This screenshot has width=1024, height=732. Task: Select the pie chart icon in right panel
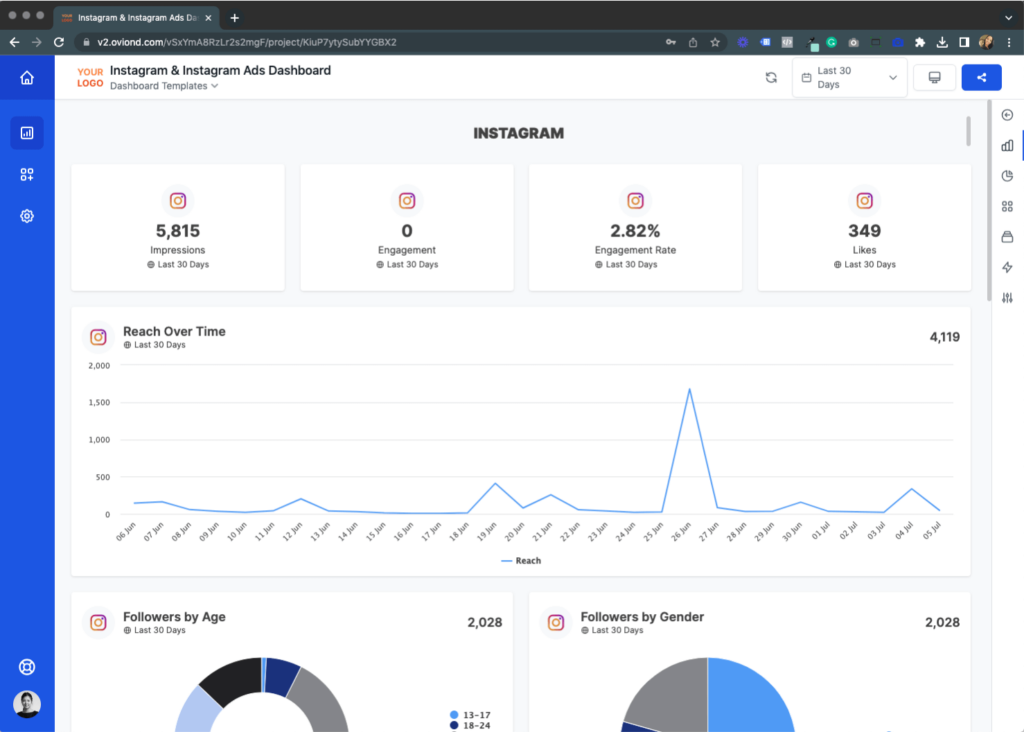[x=1008, y=176]
